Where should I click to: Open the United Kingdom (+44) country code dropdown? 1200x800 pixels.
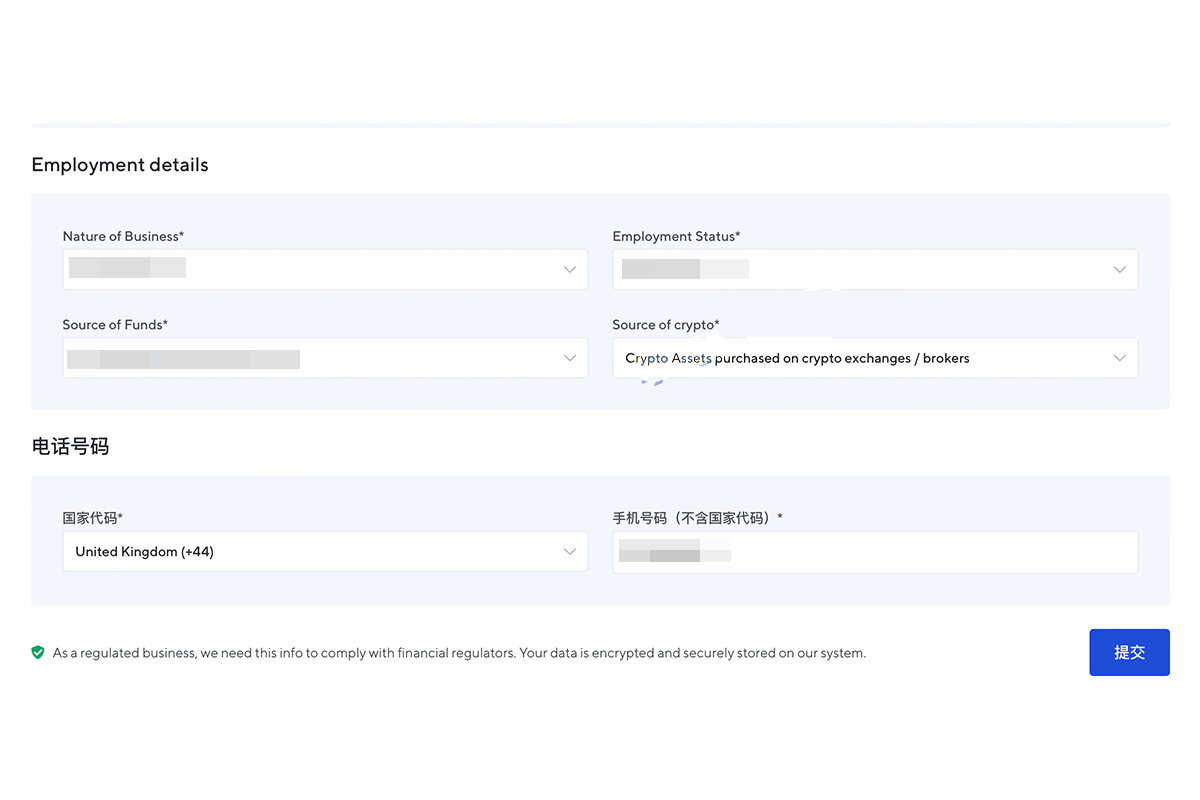325,551
